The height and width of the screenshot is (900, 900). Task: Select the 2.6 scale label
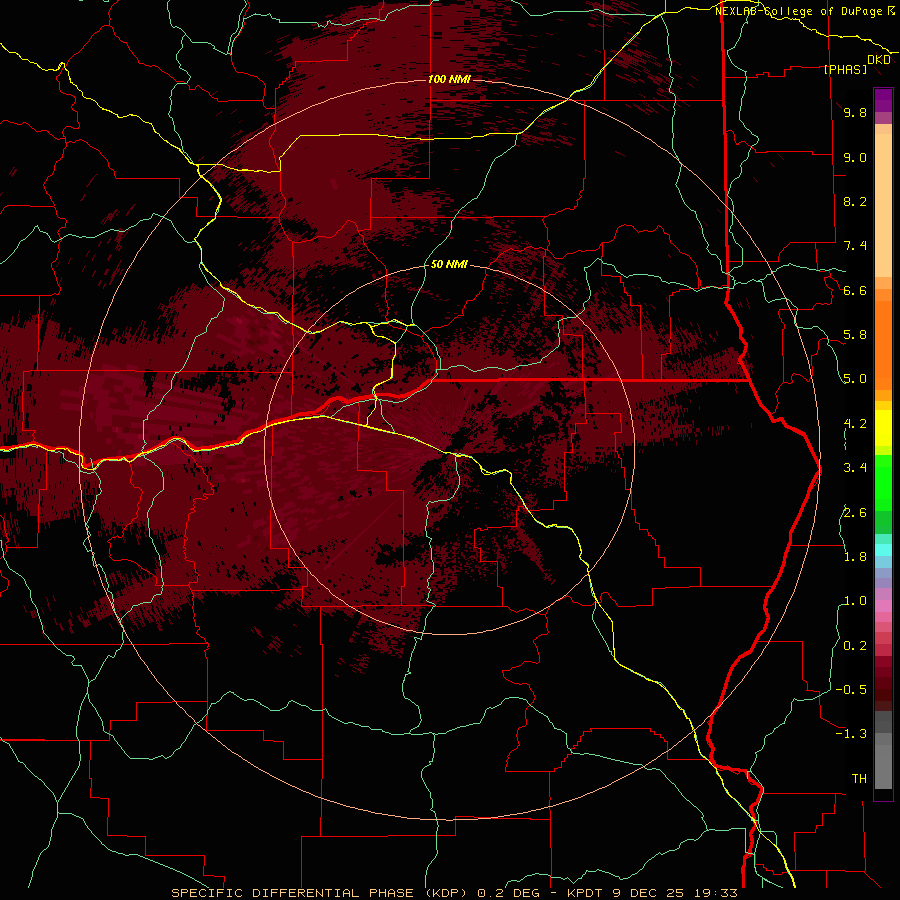855,513
